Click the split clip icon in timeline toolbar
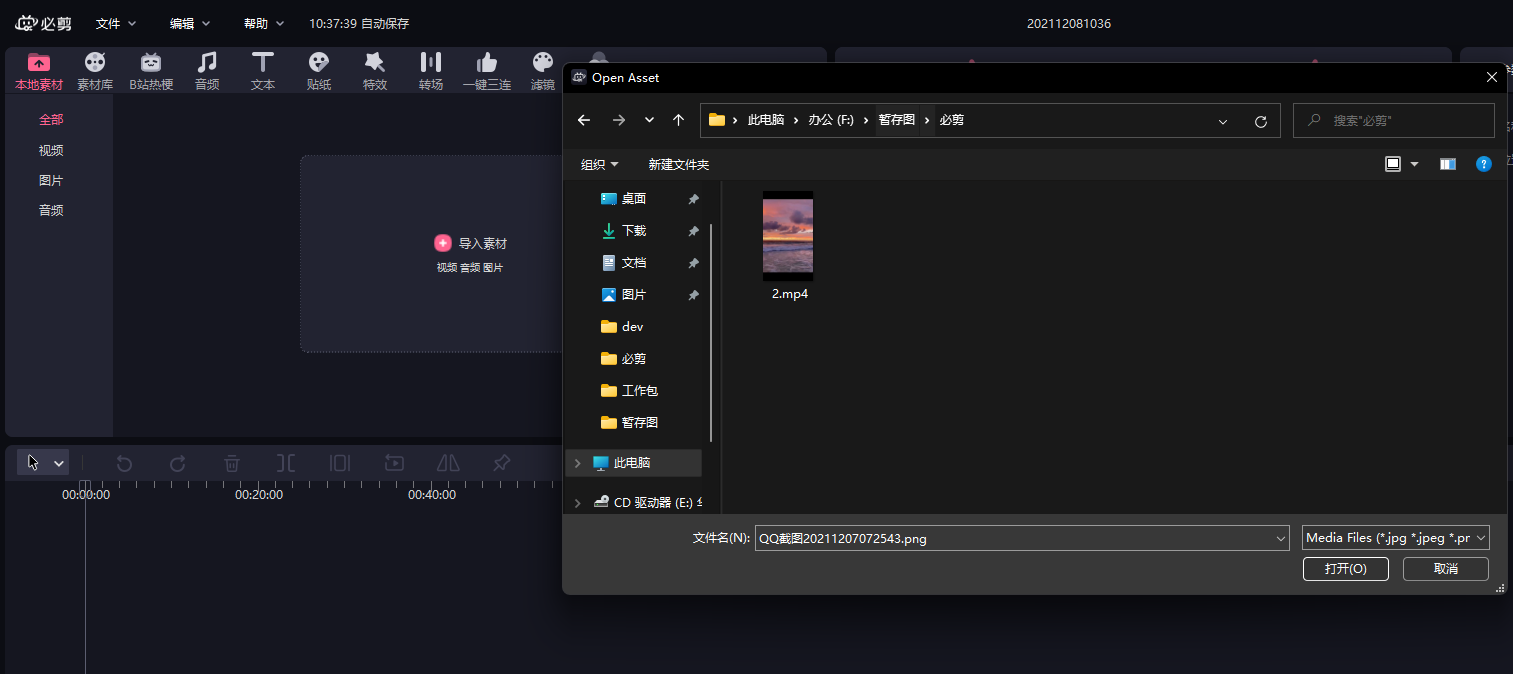This screenshot has height=674, width=1513. [x=285, y=462]
